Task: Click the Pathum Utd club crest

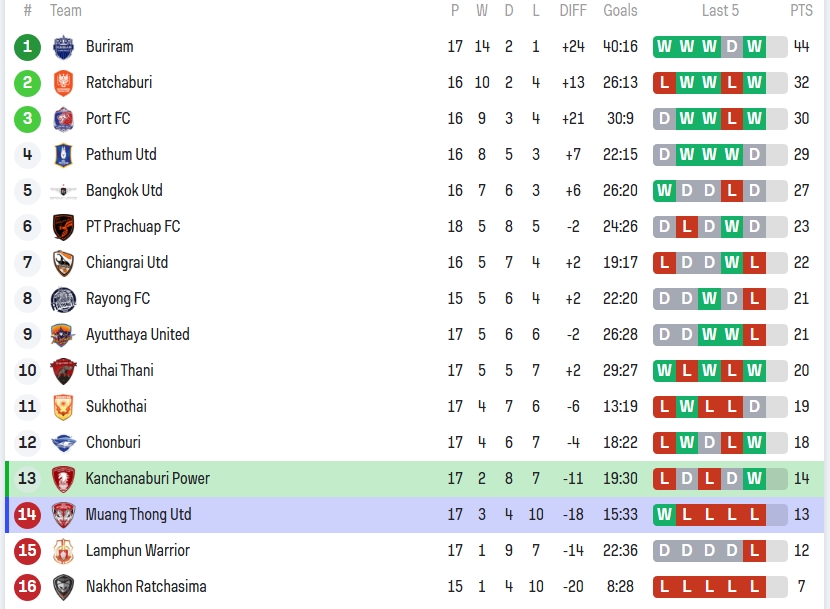Action: (x=63, y=155)
